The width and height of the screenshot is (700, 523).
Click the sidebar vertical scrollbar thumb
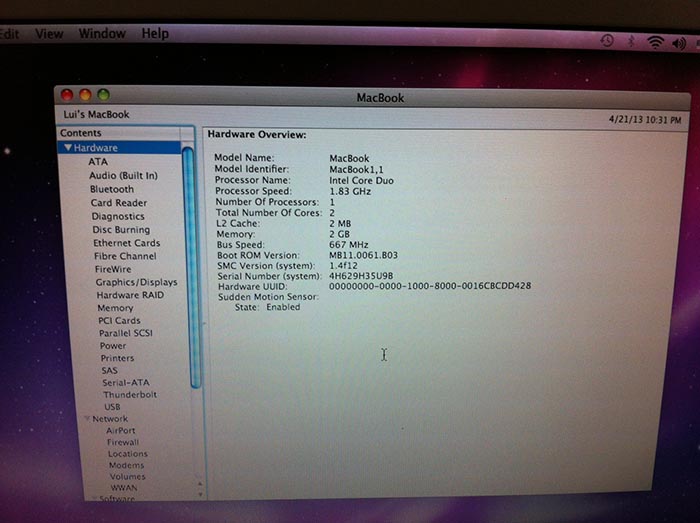point(190,268)
